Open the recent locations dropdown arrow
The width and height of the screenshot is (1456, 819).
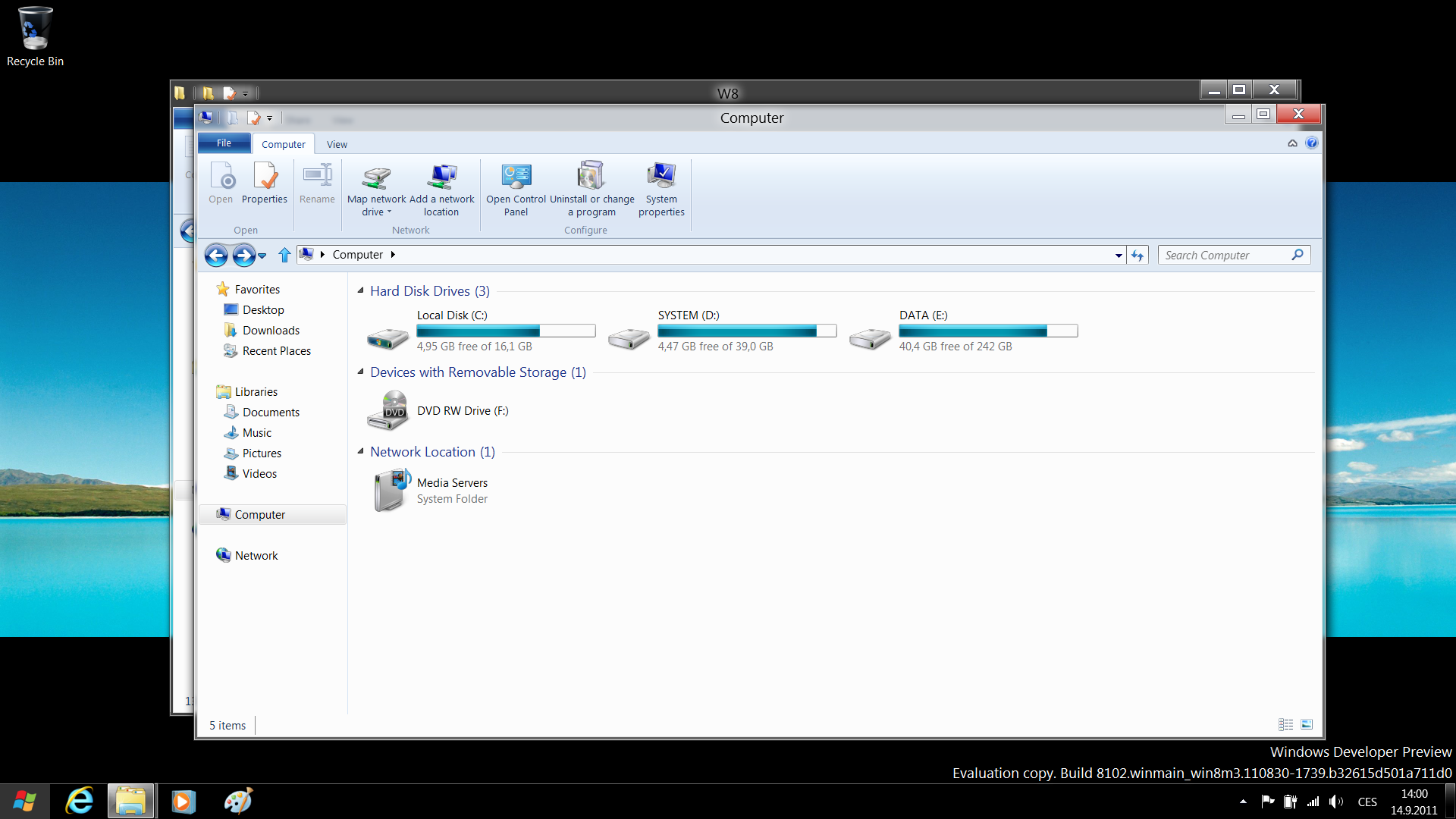click(262, 256)
